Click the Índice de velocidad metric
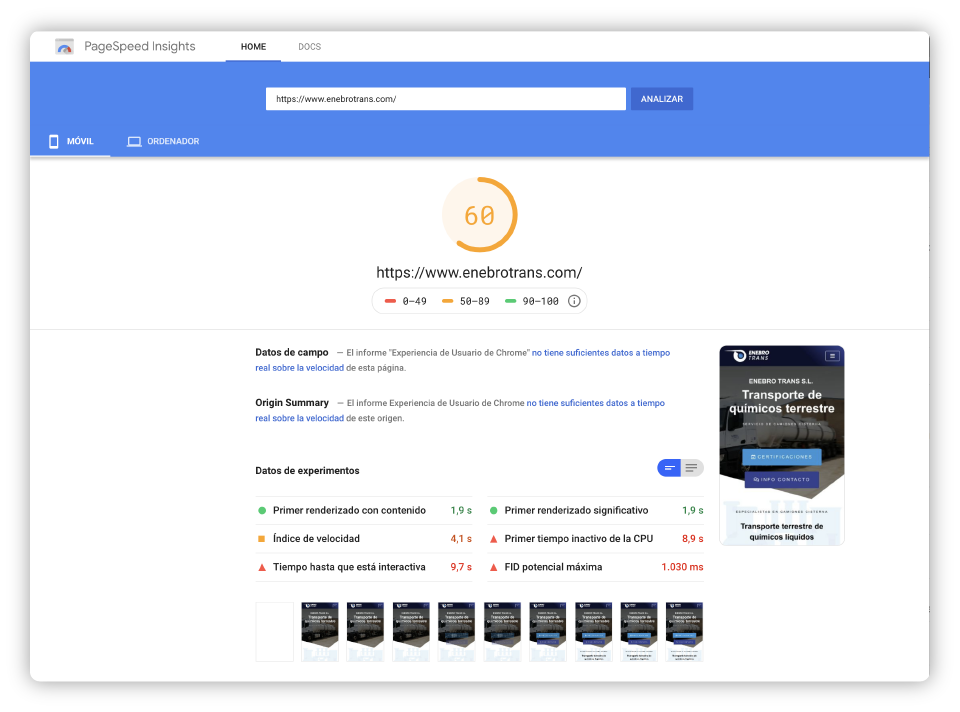The height and width of the screenshot is (712, 960). (x=364, y=539)
